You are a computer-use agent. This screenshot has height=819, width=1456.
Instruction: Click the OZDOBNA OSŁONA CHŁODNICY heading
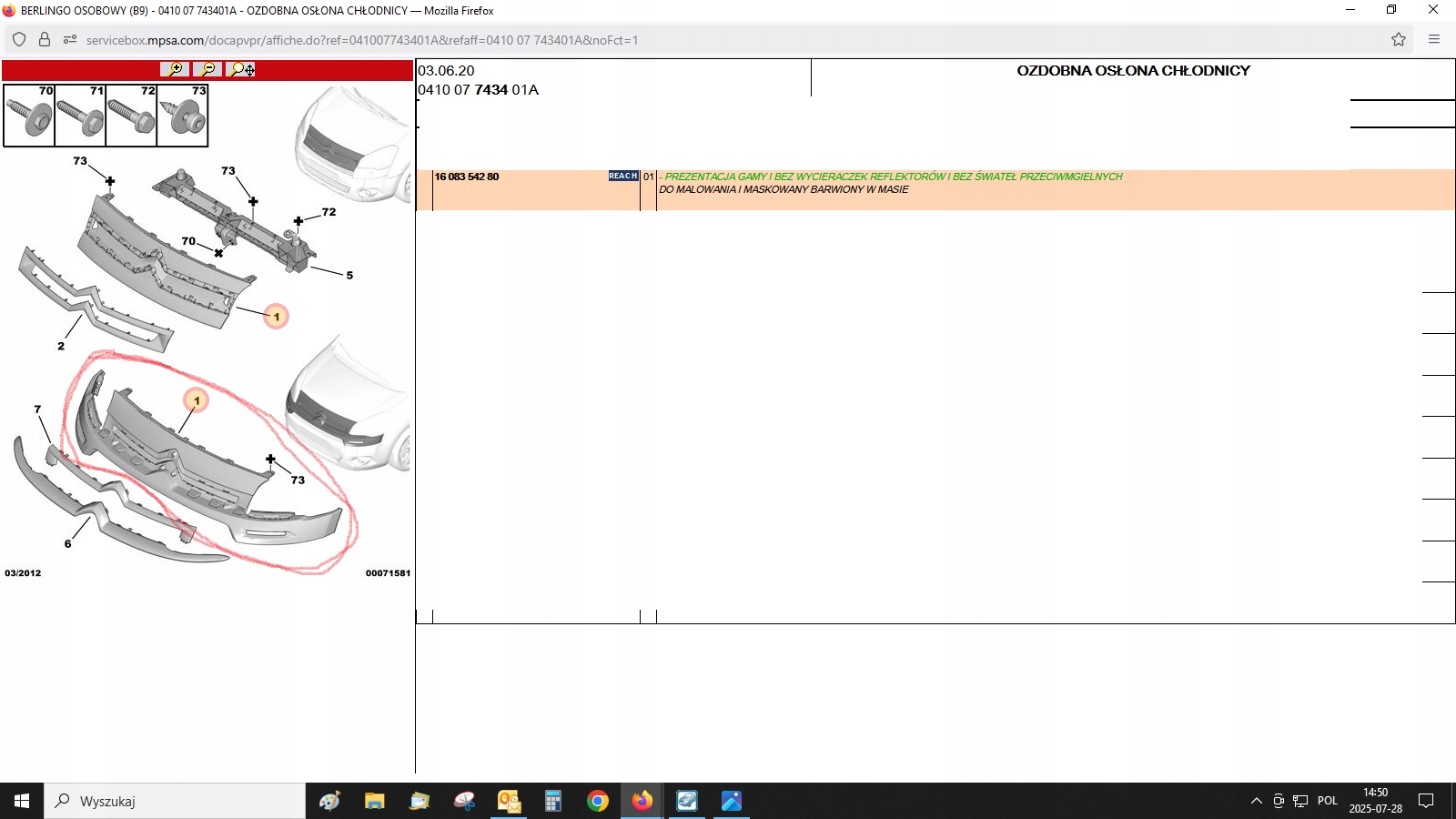[x=1133, y=70]
